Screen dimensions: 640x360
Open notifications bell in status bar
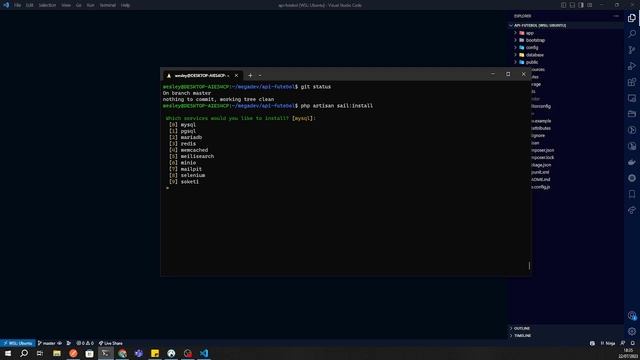(633, 343)
